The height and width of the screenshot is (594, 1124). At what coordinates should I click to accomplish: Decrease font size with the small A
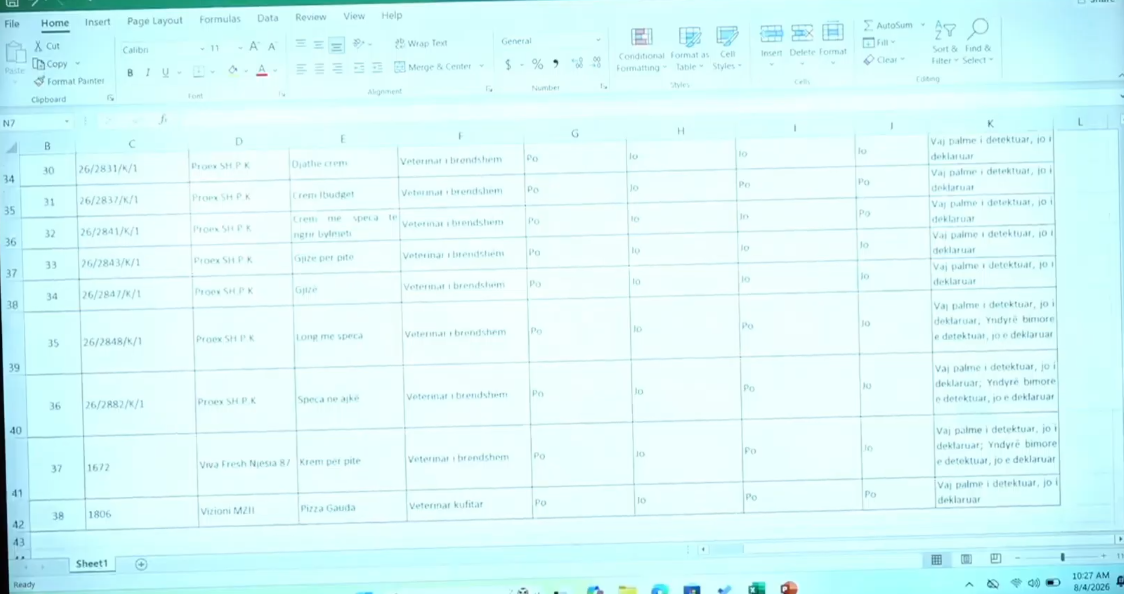click(272, 47)
